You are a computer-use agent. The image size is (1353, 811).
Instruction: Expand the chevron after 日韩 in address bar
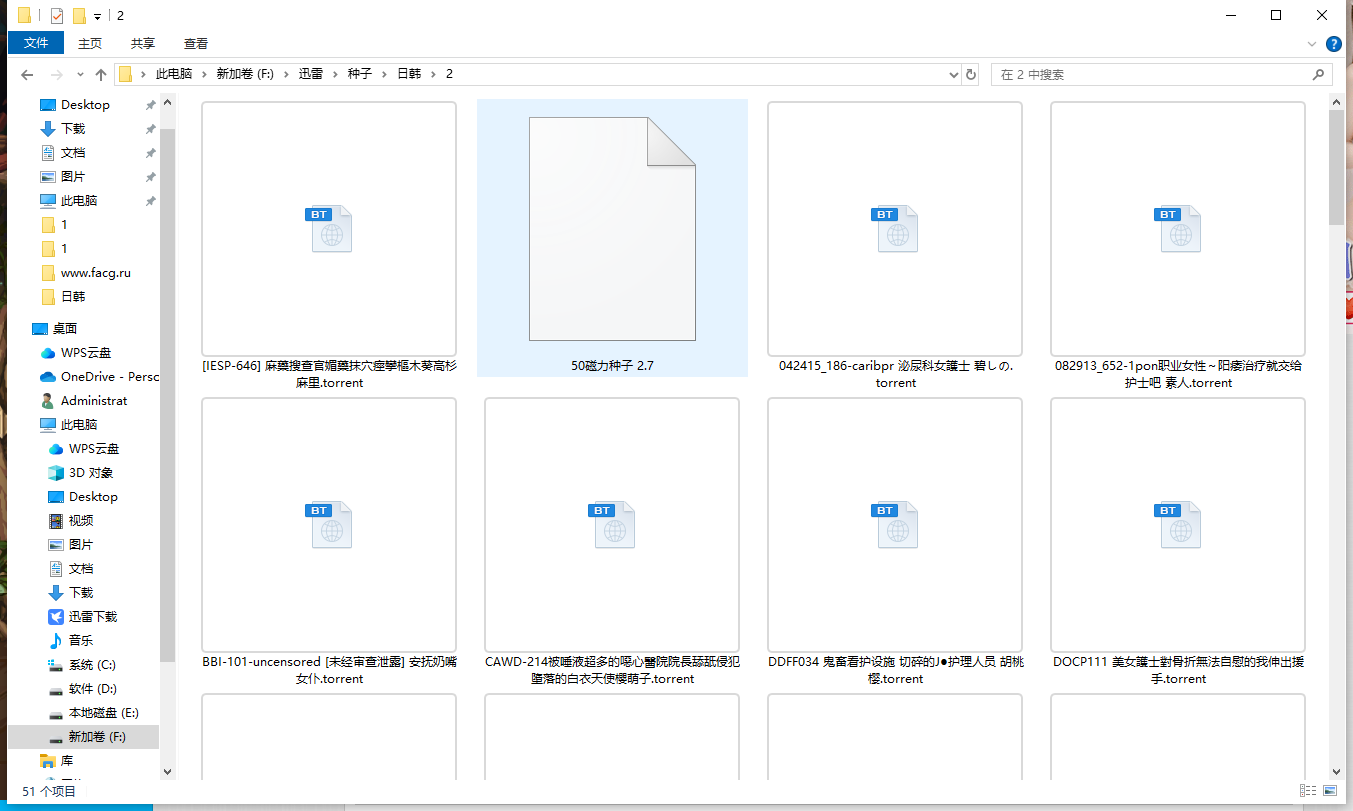pos(433,75)
